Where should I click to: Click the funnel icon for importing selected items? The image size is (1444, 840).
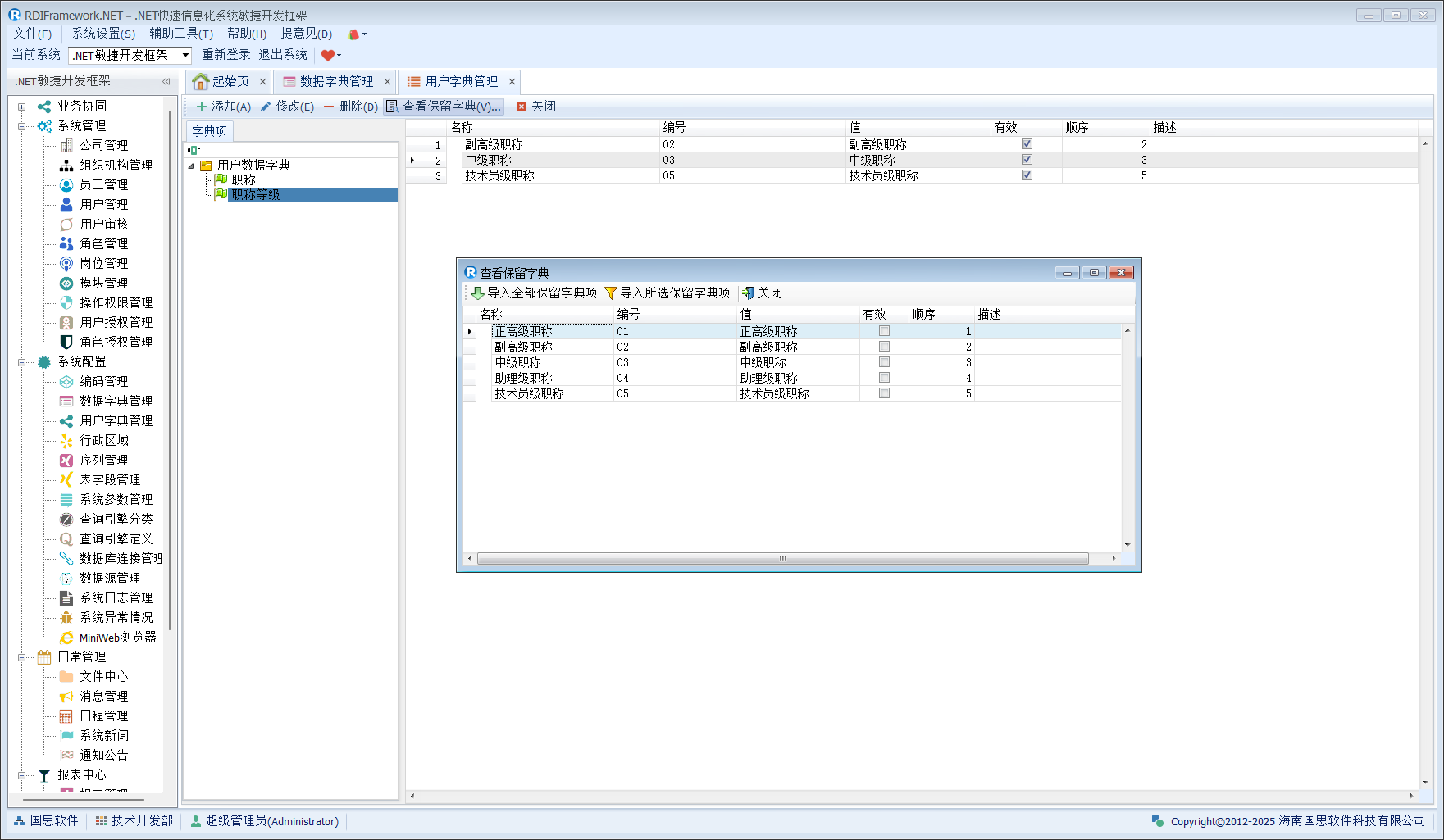(610, 293)
